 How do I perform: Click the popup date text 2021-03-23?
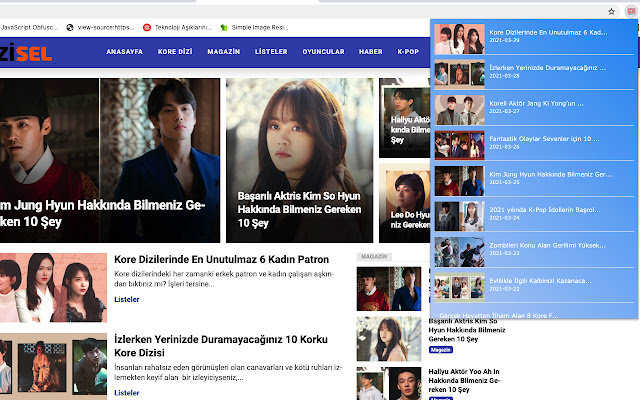pos(504,253)
